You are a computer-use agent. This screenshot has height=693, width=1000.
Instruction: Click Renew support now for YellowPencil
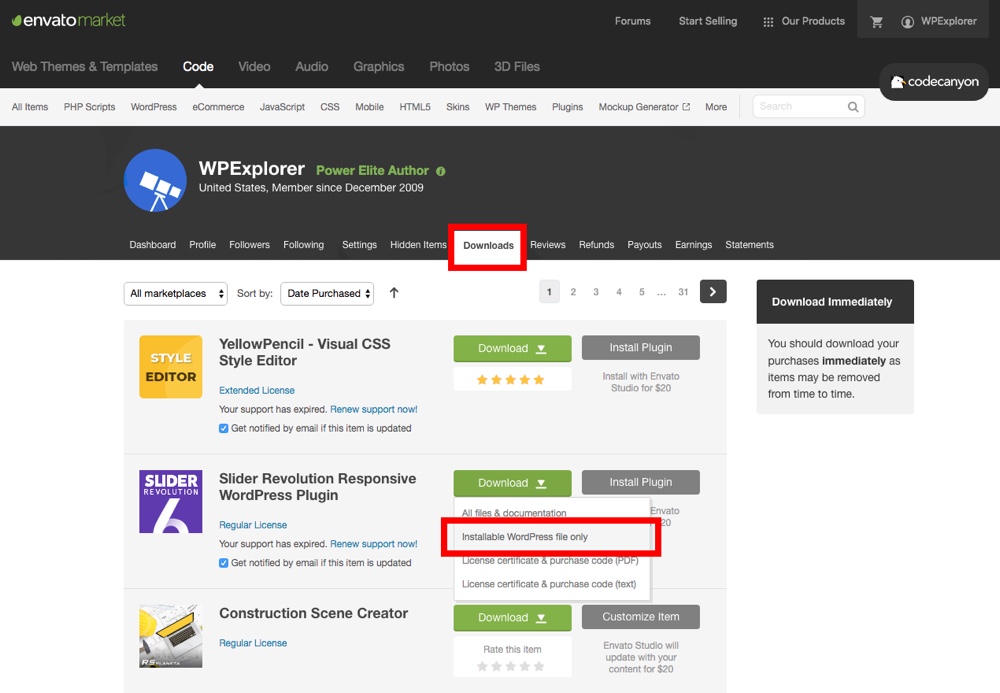coord(374,409)
